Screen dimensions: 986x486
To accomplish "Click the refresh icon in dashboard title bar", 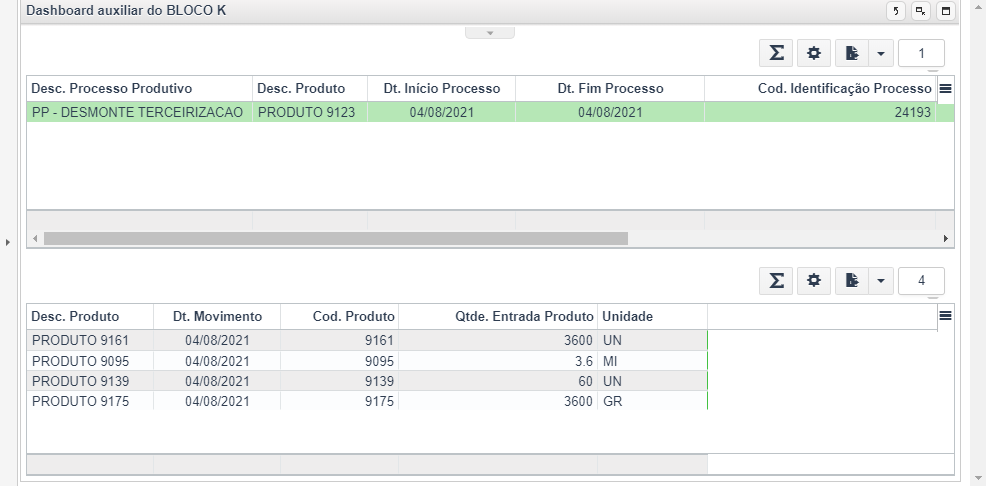I will [895, 11].
